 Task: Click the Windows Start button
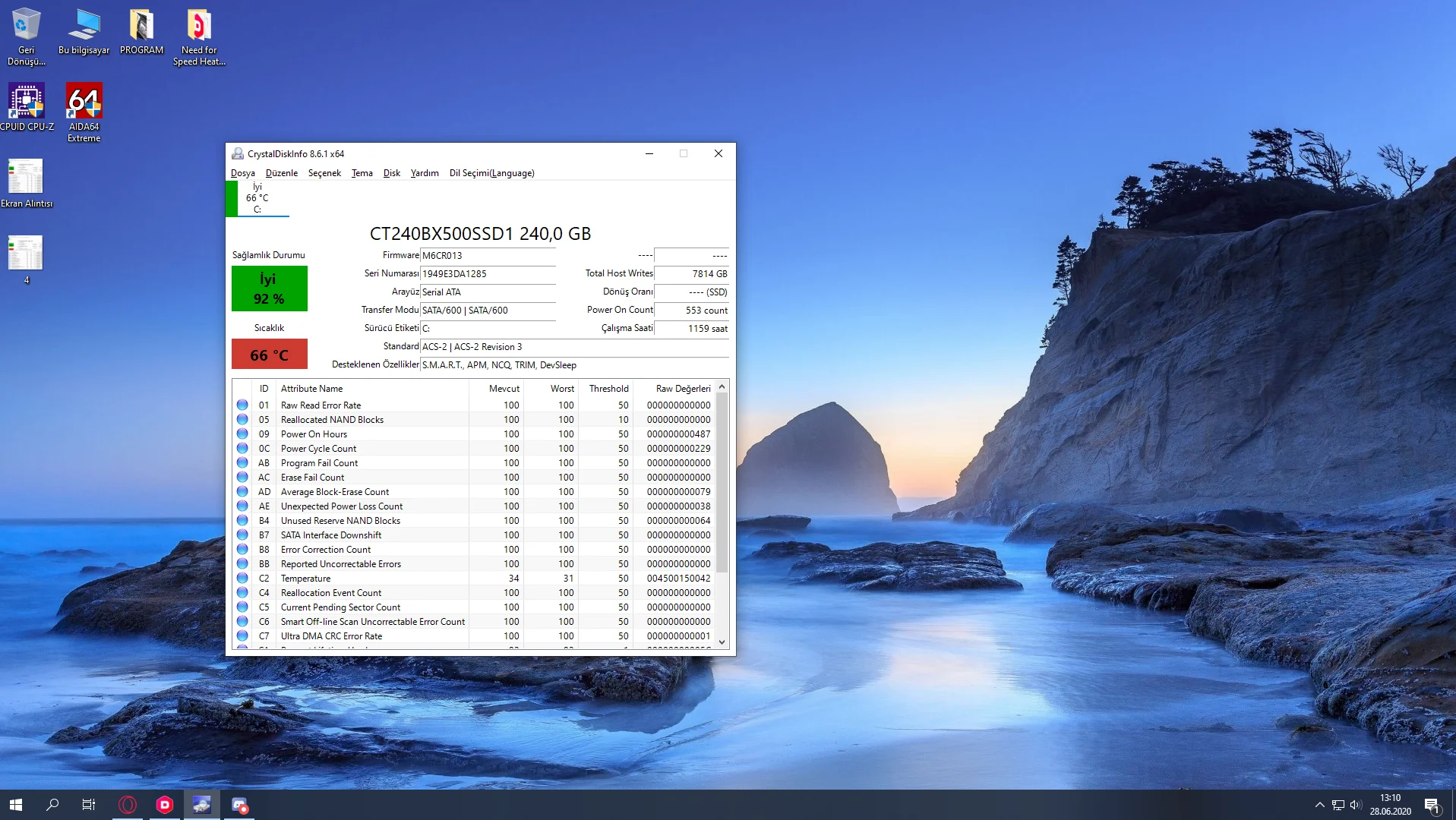pyautogui.click(x=16, y=805)
